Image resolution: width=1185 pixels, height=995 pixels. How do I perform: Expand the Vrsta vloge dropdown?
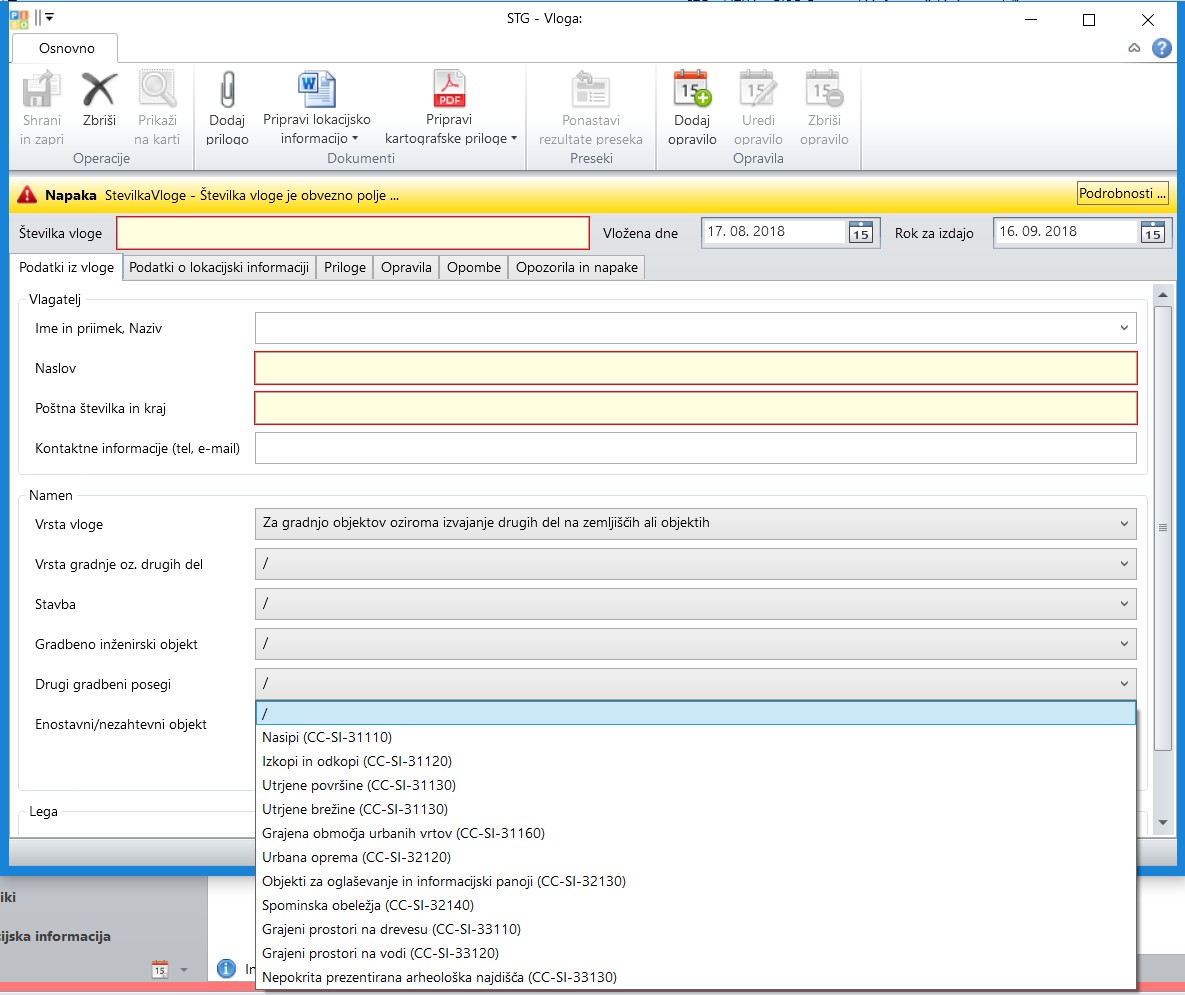pyautogui.click(x=1124, y=523)
